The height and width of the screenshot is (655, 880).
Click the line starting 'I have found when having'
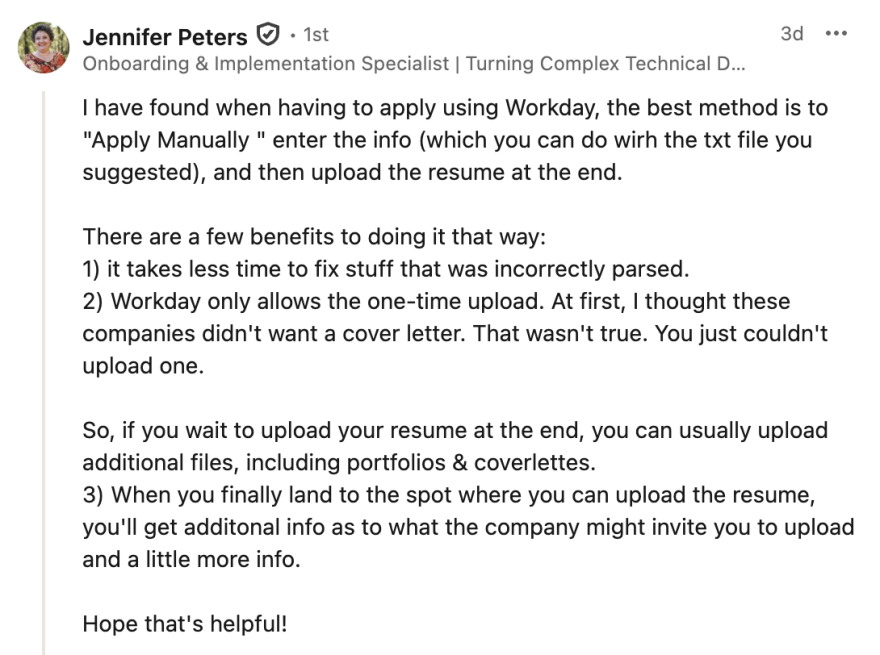click(x=455, y=108)
